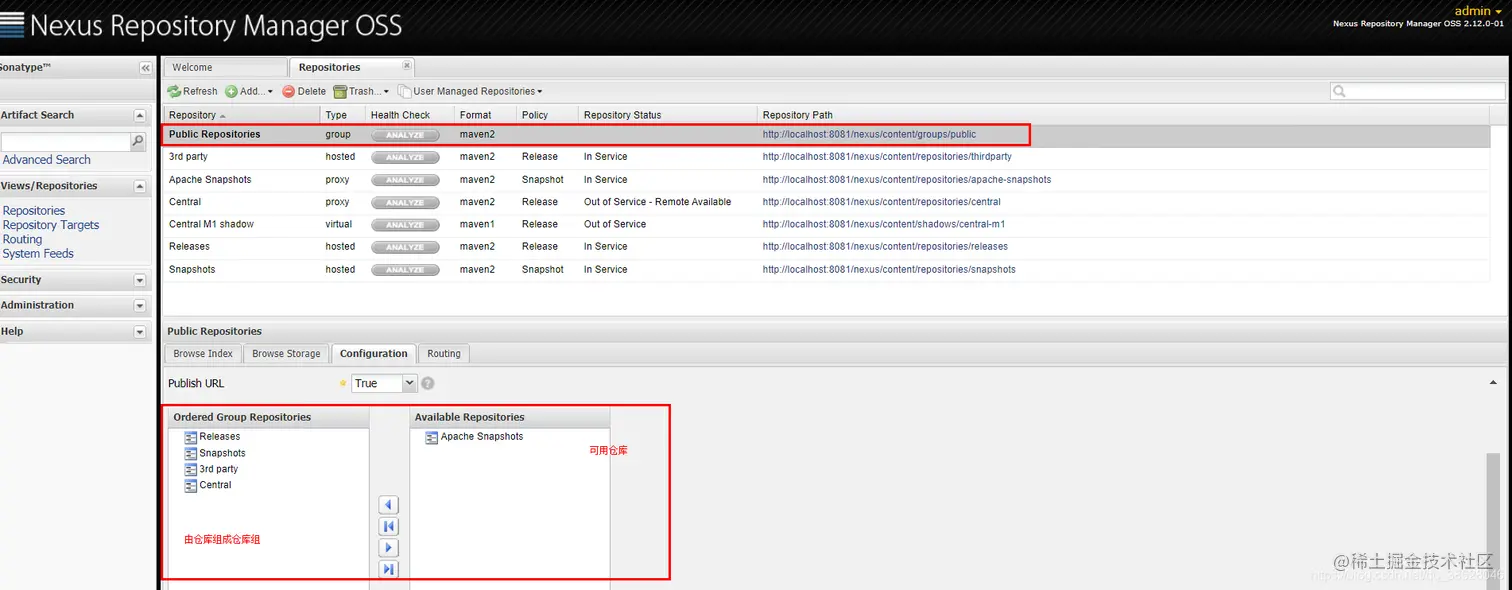Open the Trash... menu
This screenshot has height=590, width=1512.
[x=361, y=91]
